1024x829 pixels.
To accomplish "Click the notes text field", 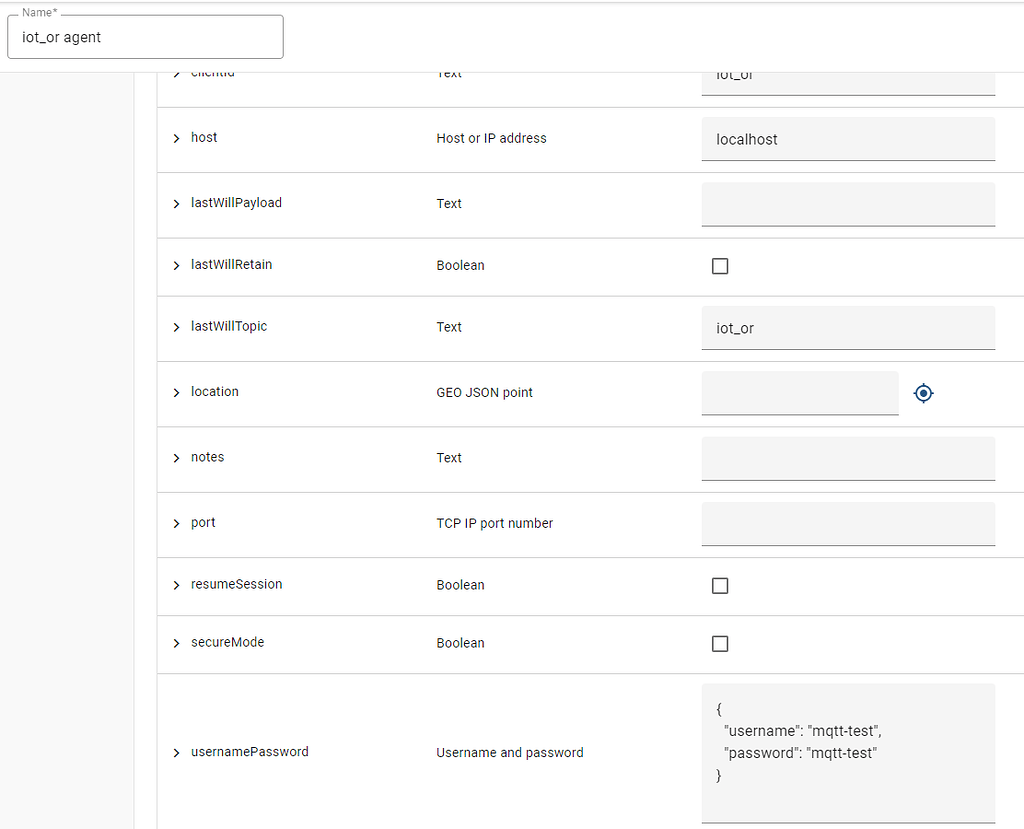I will click(848, 458).
